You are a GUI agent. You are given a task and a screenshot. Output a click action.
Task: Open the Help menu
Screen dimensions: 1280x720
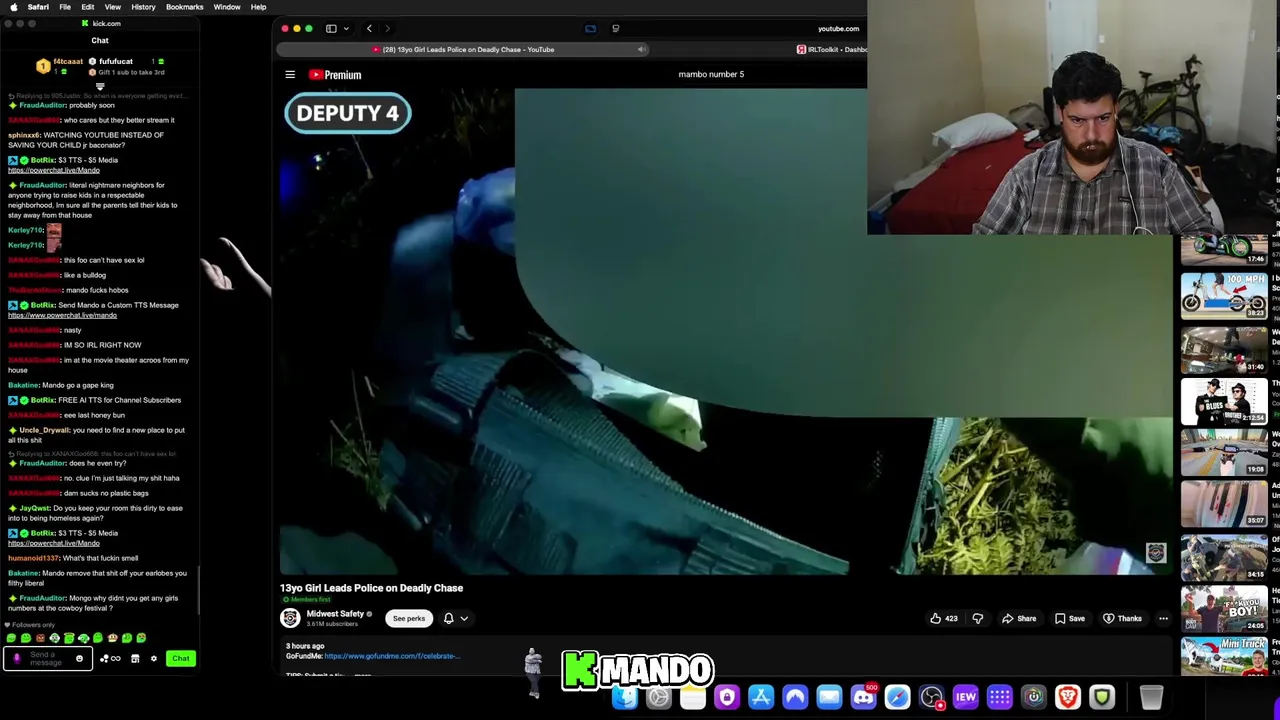(258, 7)
